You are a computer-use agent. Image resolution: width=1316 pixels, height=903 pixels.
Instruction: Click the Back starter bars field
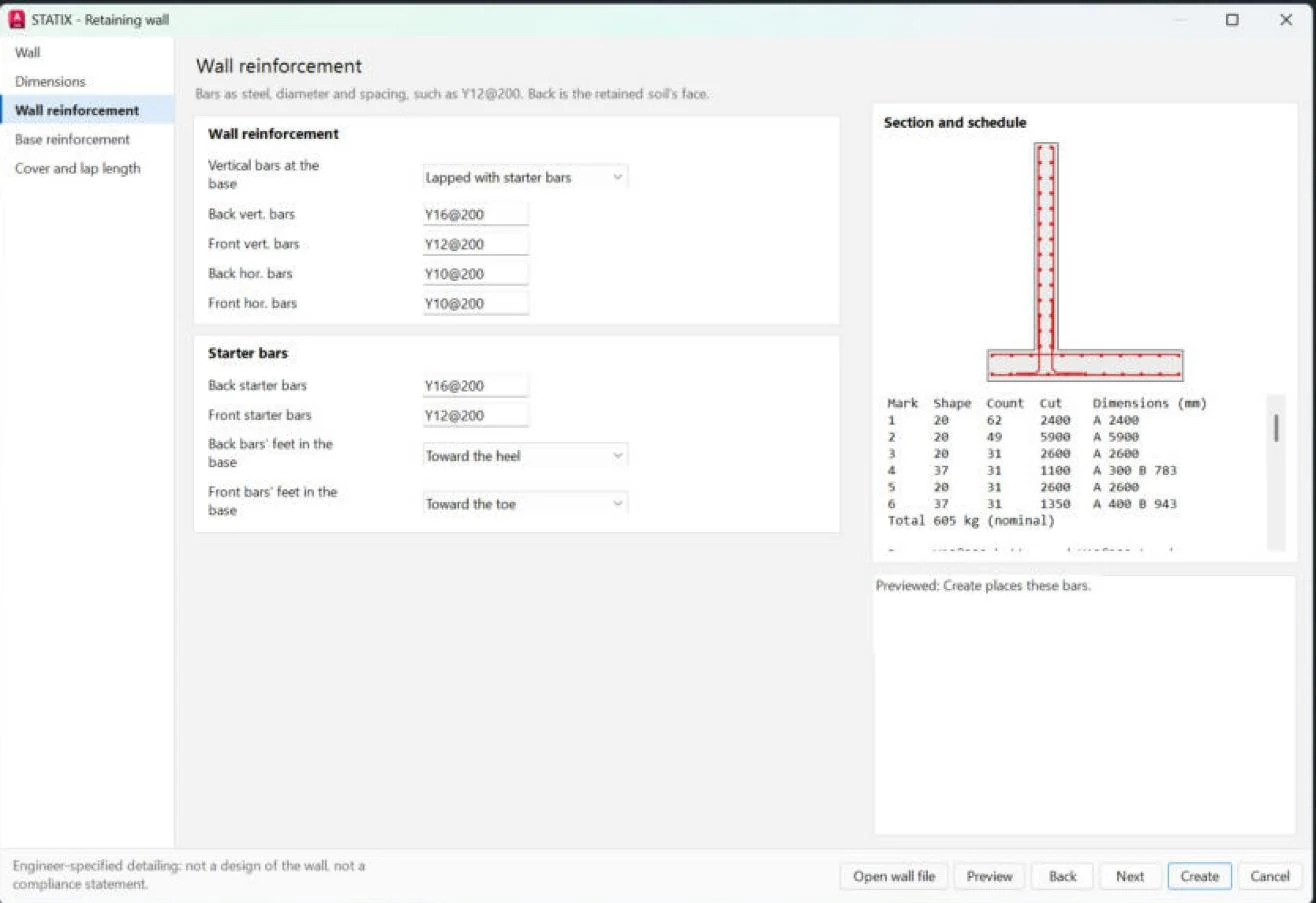(475, 385)
